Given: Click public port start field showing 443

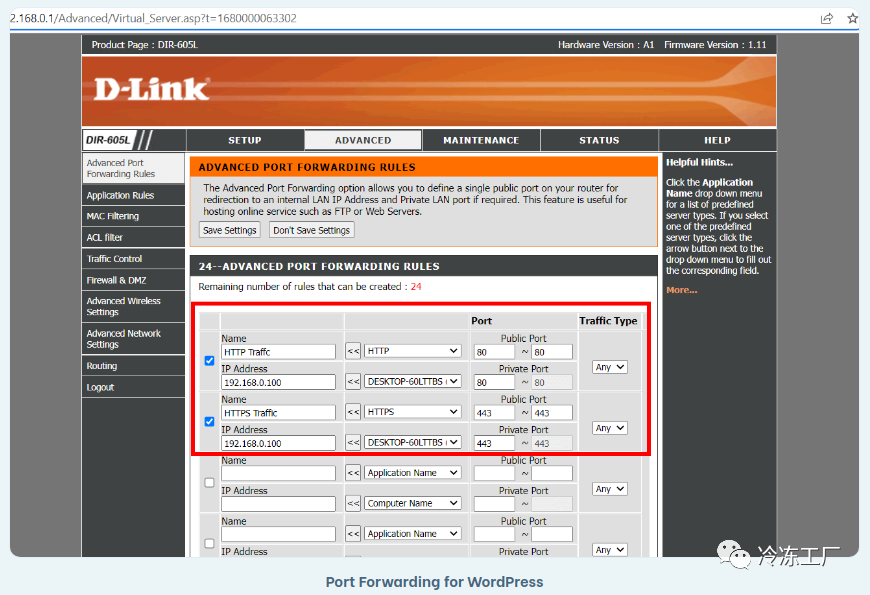Looking at the screenshot, I should (x=494, y=413).
